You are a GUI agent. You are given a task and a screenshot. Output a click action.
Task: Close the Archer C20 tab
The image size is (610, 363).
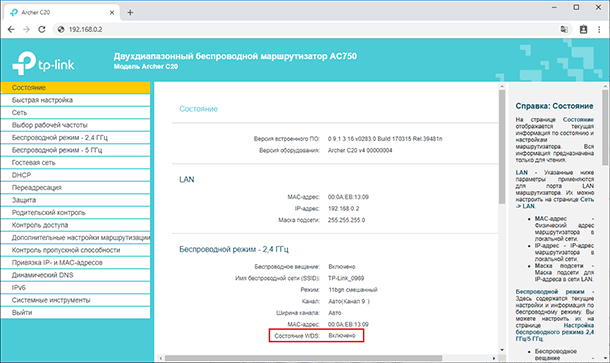point(112,12)
